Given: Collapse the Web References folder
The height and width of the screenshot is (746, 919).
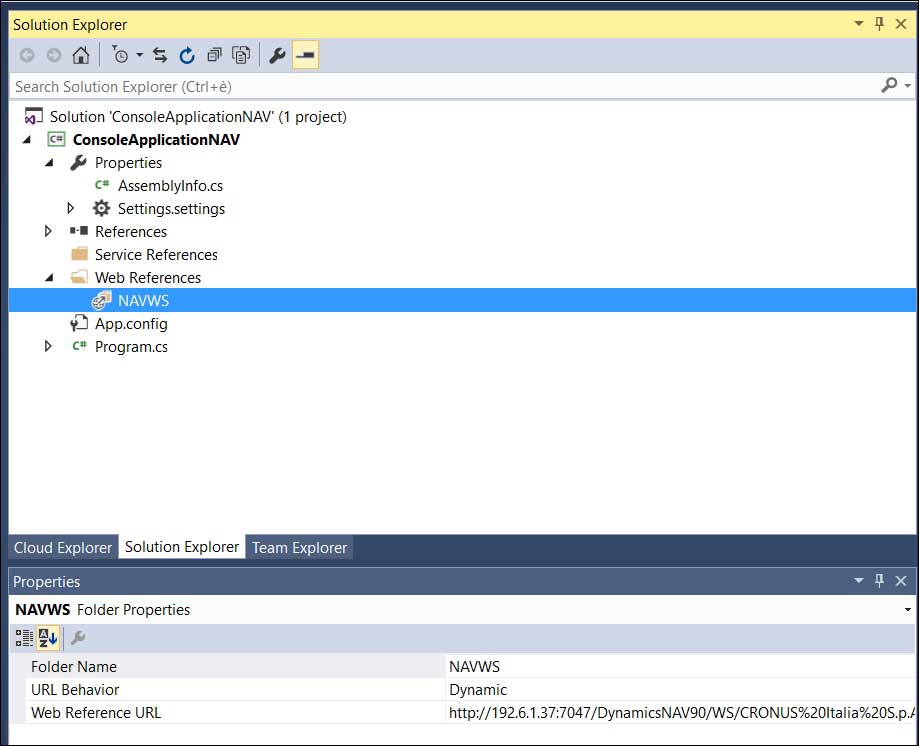Looking at the screenshot, I should point(48,278).
